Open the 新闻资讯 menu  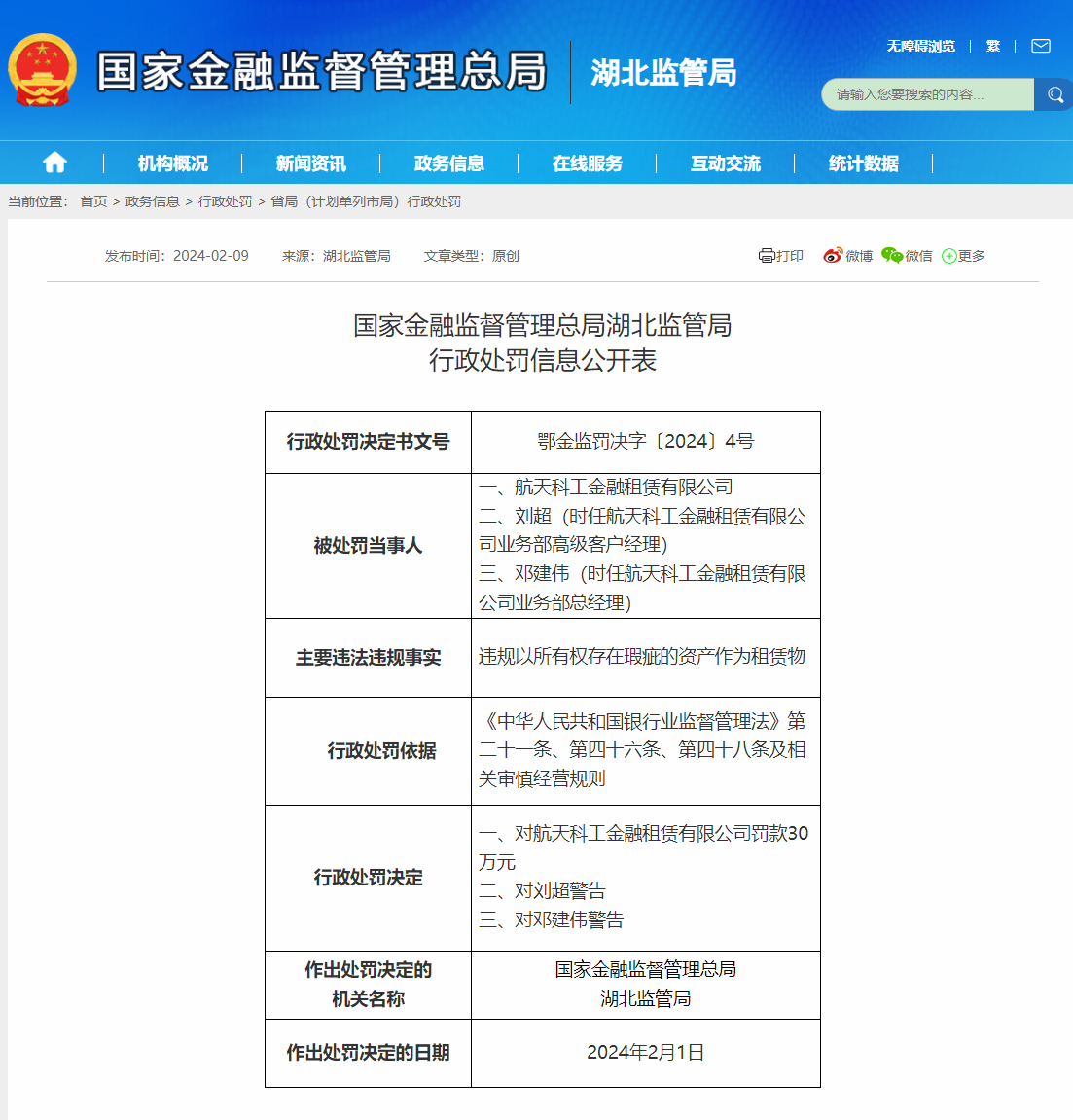pyautogui.click(x=310, y=163)
